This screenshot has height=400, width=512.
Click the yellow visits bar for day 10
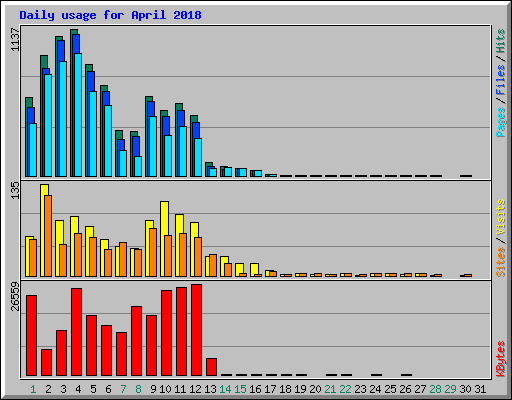pos(163,239)
